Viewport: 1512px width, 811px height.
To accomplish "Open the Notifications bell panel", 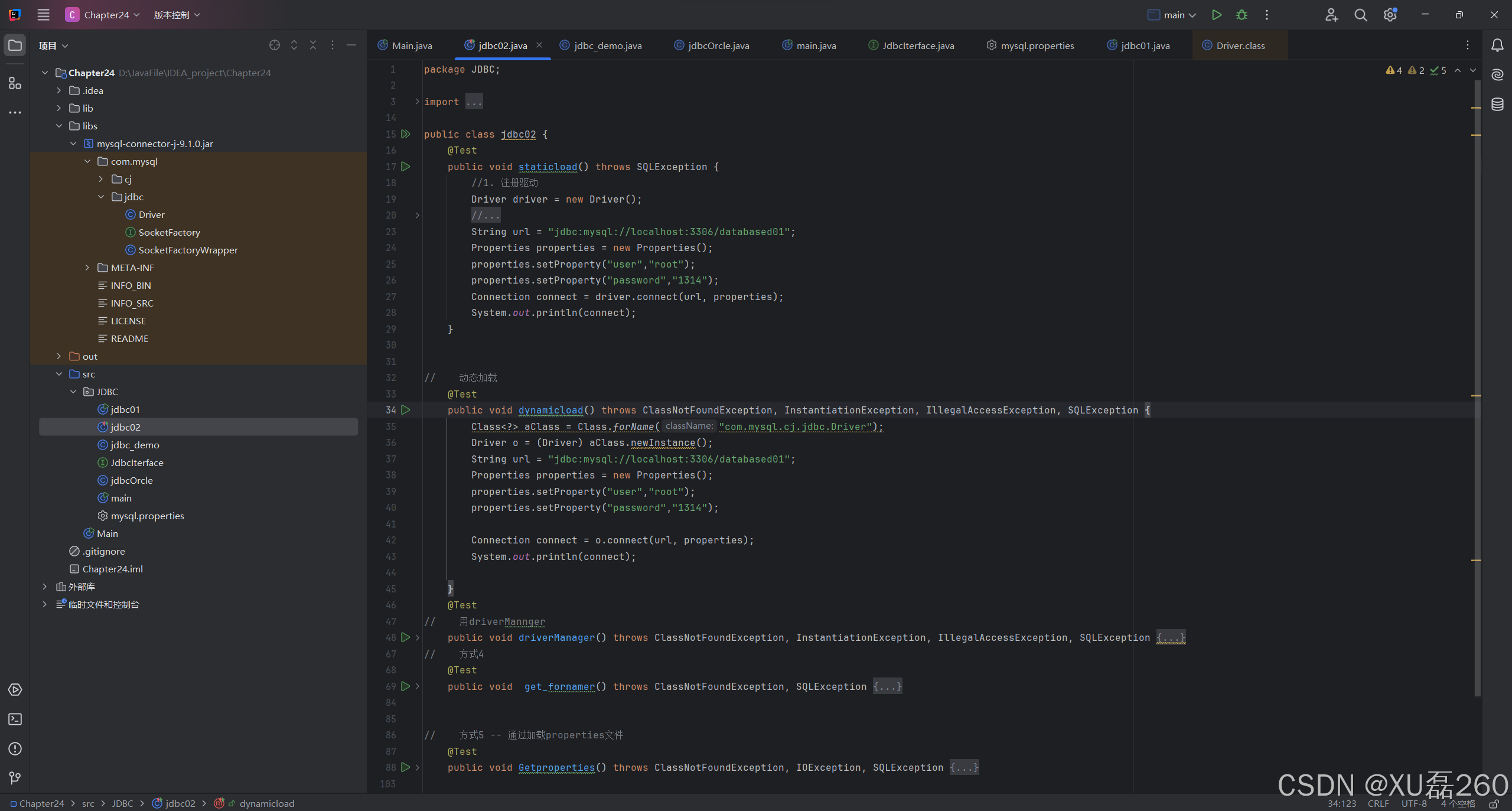I will [x=1497, y=45].
